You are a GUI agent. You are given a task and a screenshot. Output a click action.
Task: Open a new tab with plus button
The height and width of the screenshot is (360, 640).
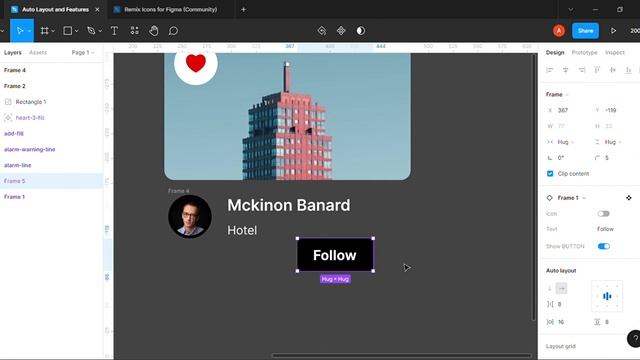(243, 9)
